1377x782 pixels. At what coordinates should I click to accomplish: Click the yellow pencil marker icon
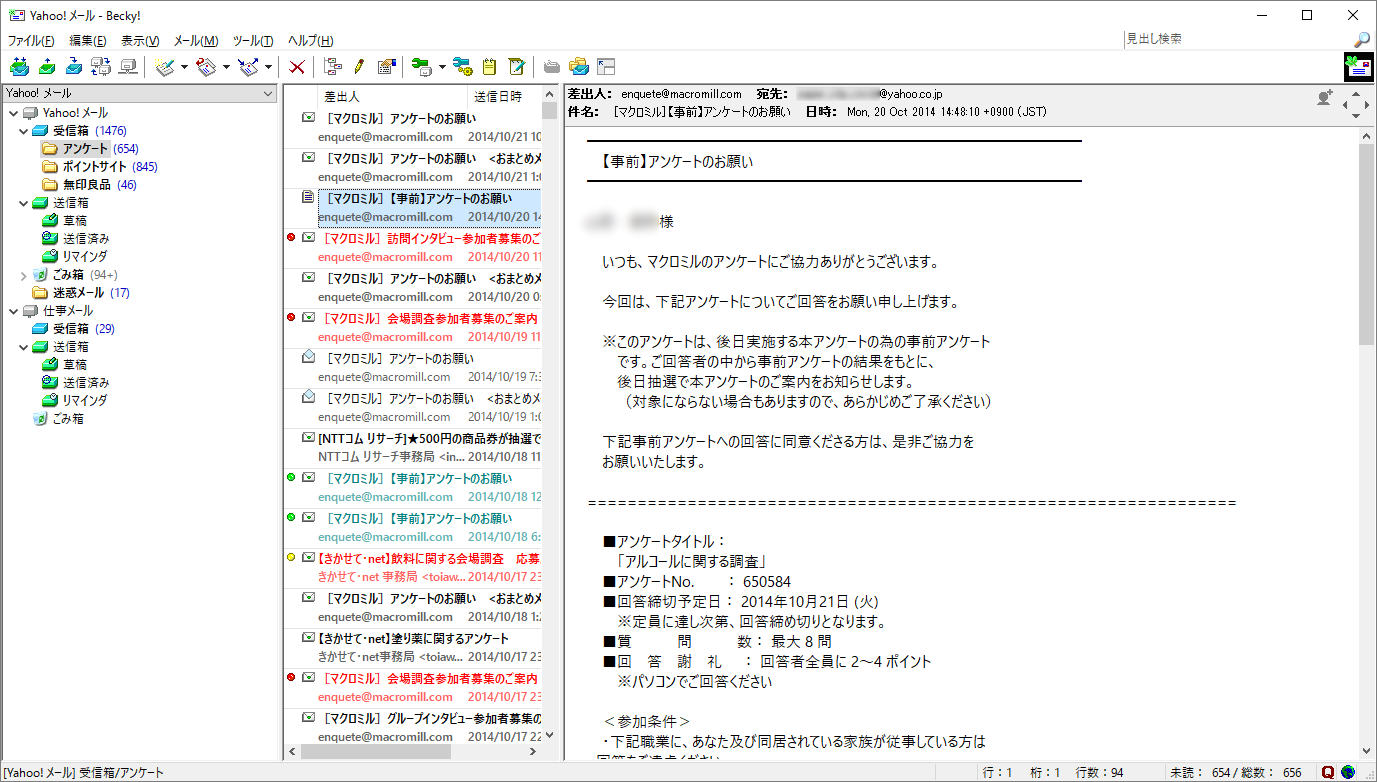pyautogui.click(x=360, y=67)
